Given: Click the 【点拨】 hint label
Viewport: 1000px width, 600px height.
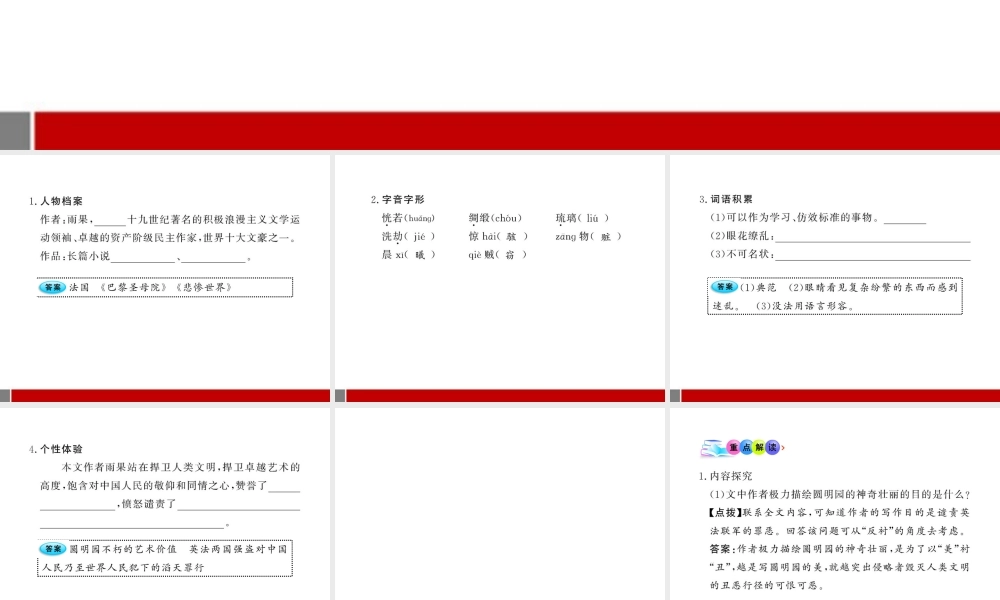Looking at the screenshot, I should click(726, 513).
